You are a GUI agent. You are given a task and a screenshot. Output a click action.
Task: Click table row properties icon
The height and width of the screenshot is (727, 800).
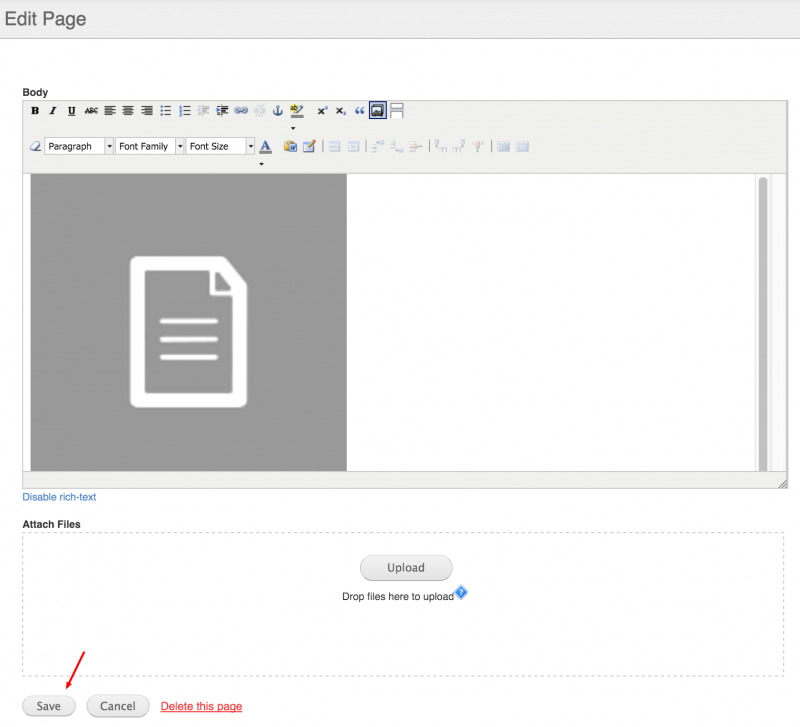pos(335,147)
